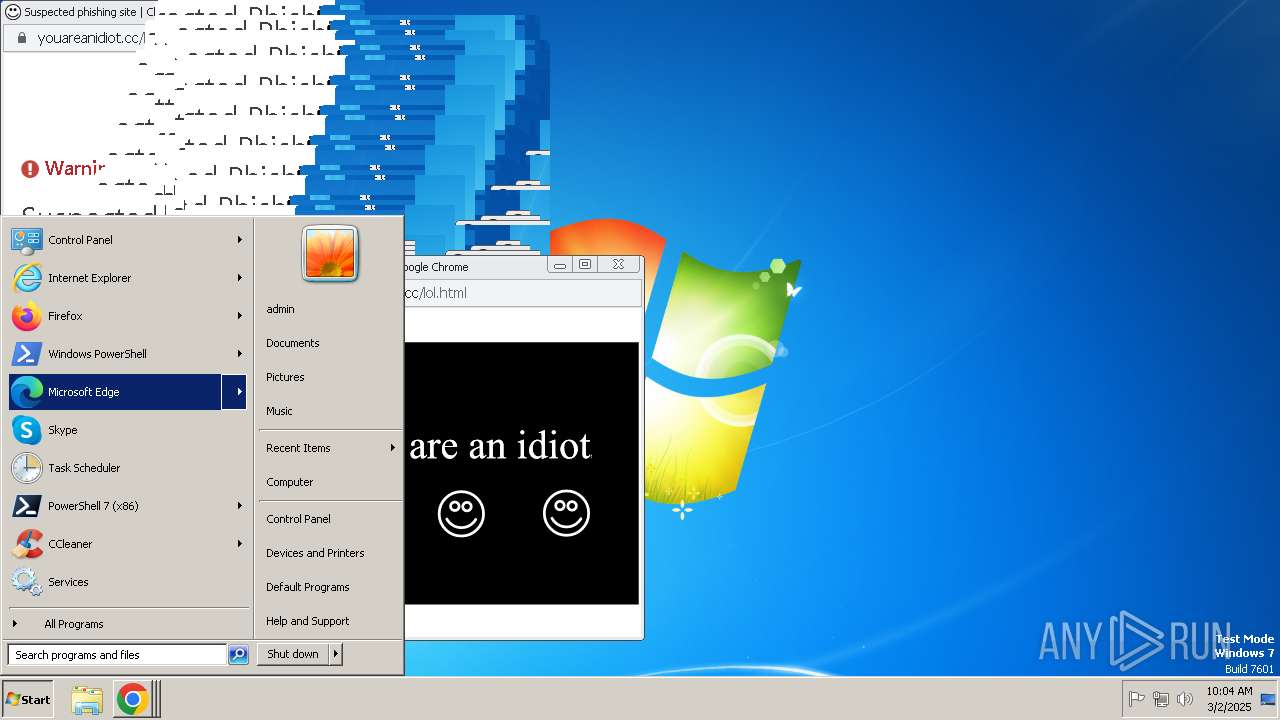The image size is (1280, 720).
Task: Launch Skype from Start menu
Action: 128,430
